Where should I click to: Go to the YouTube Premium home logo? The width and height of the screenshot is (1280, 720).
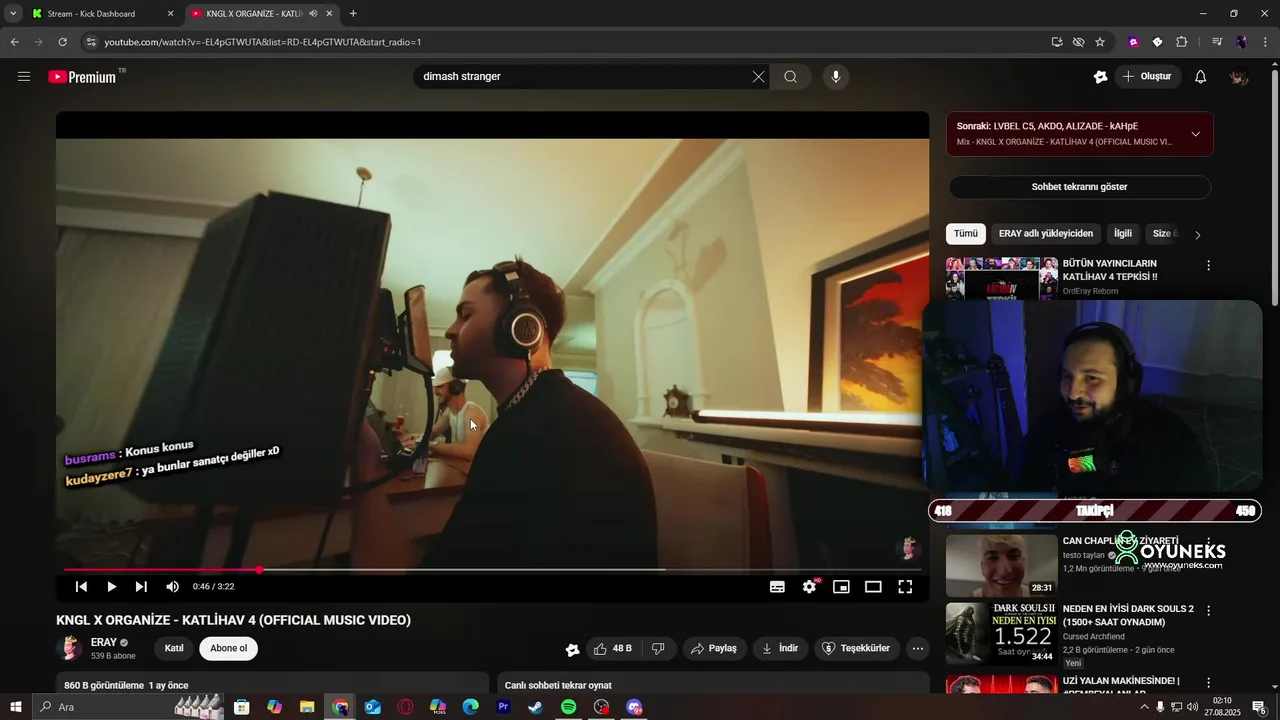(82, 77)
